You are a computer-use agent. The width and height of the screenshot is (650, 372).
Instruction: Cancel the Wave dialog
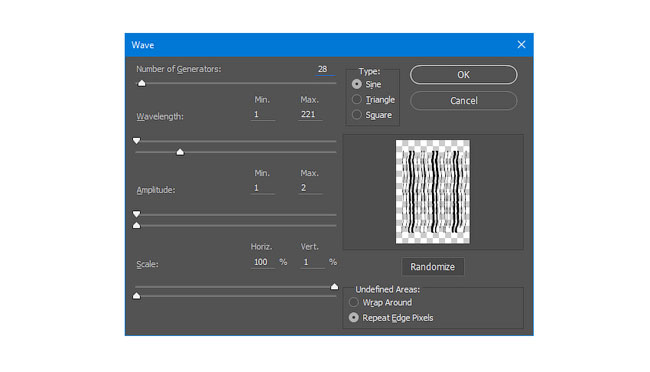pos(463,100)
